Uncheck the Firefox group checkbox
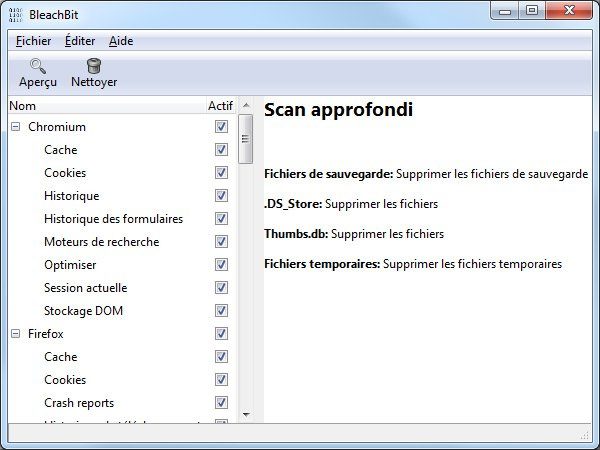The width and height of the screenshot is (600, 450). coord(221,334)
